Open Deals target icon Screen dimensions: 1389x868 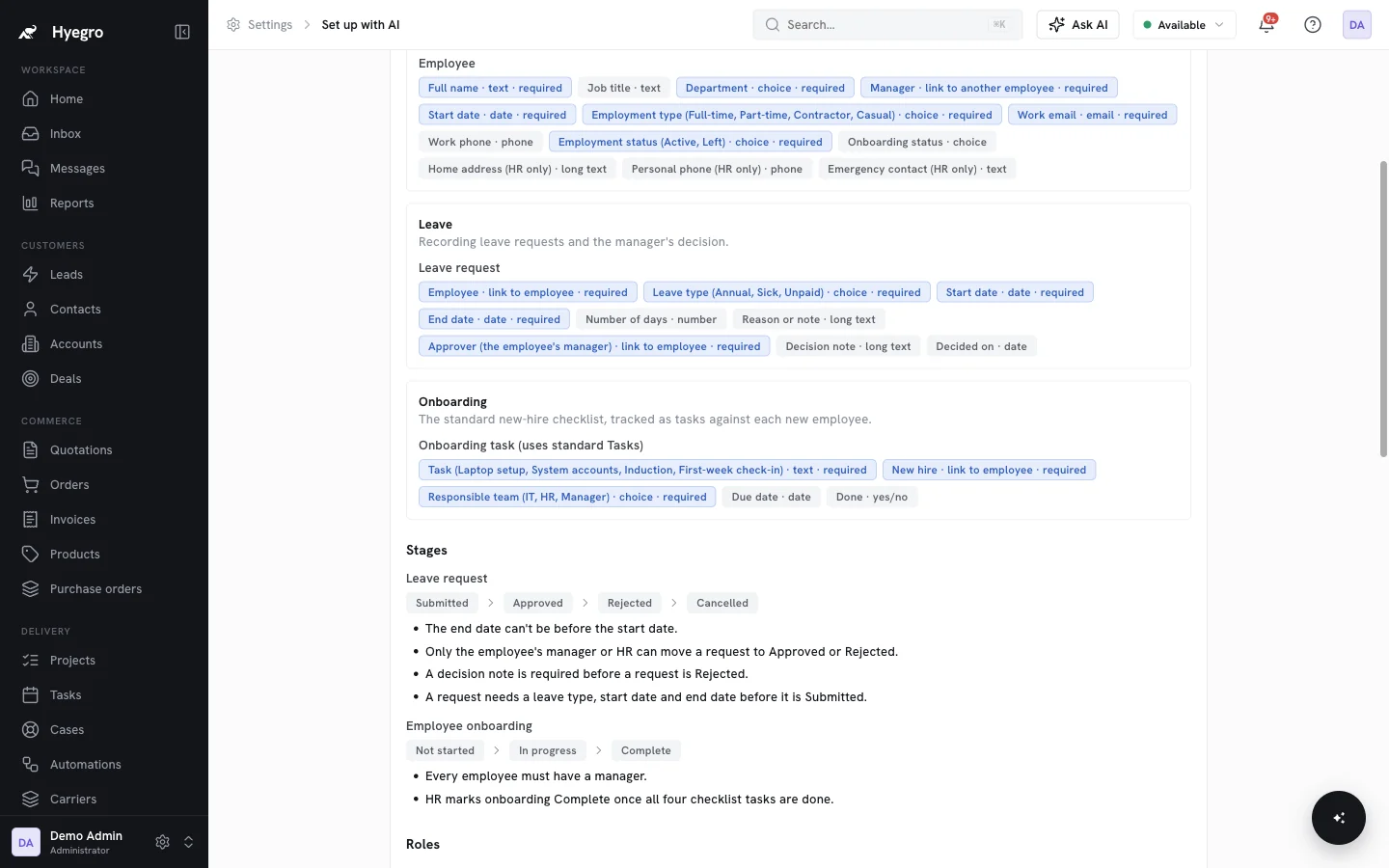point(31,379)
